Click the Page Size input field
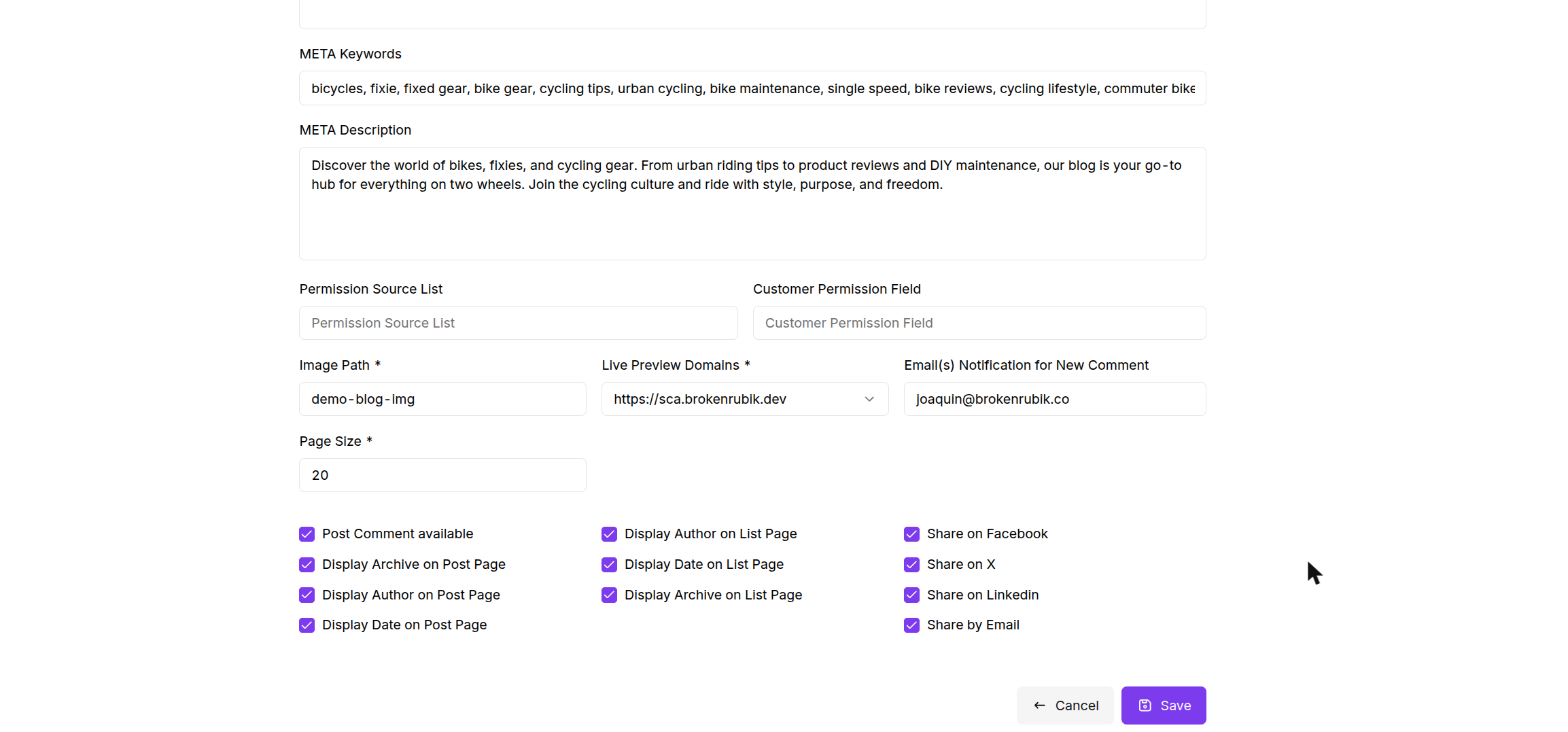1568x732 pixels. click(443, 475)
